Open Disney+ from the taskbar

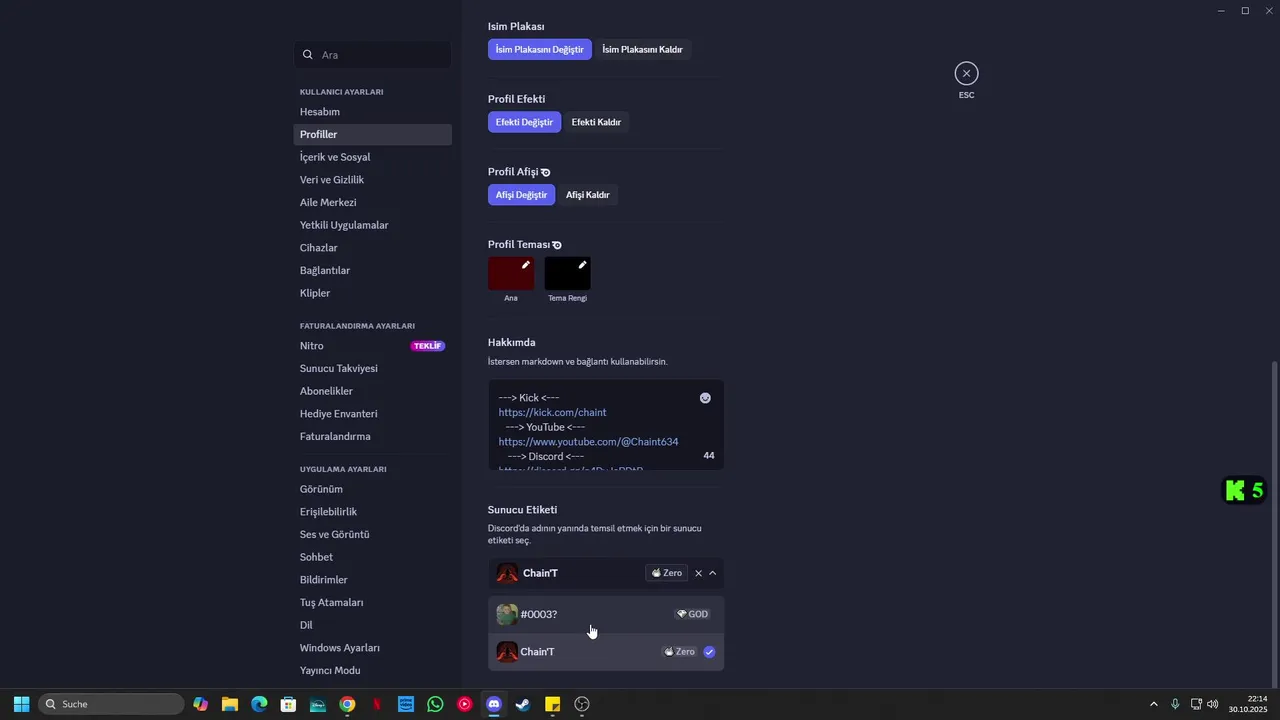click(318, 704)
